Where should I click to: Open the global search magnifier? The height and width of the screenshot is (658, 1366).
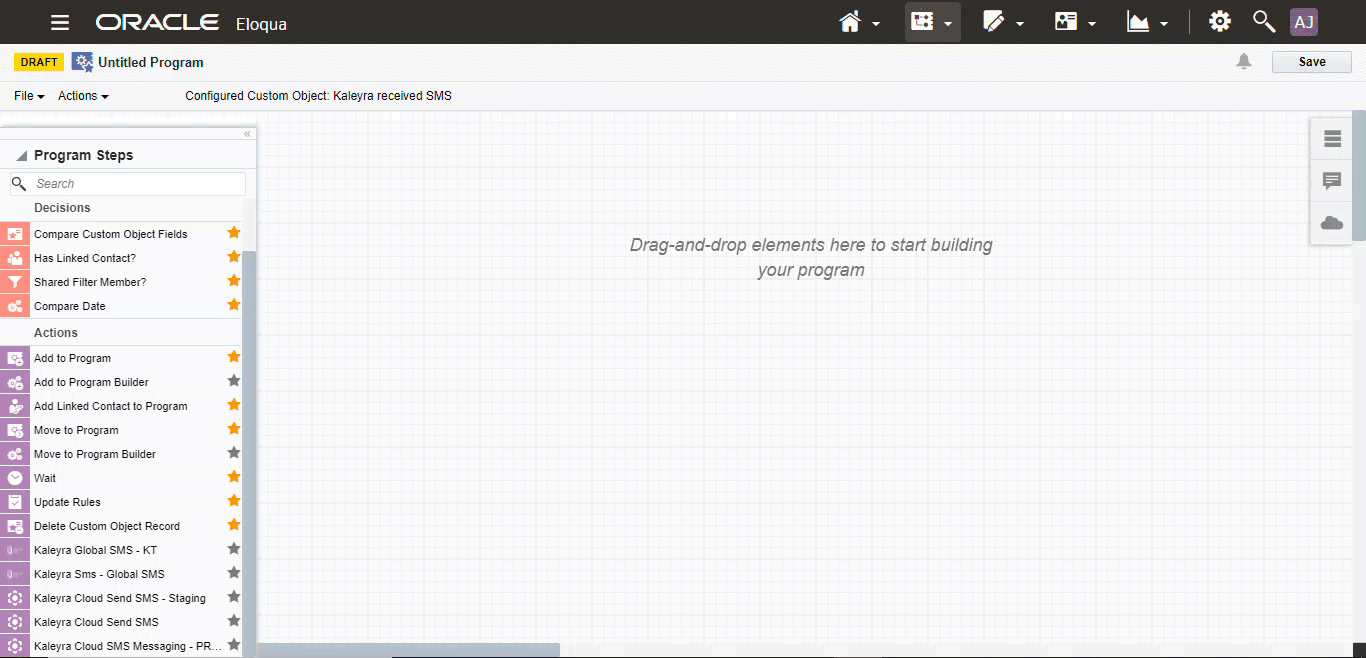[1263, 22]
